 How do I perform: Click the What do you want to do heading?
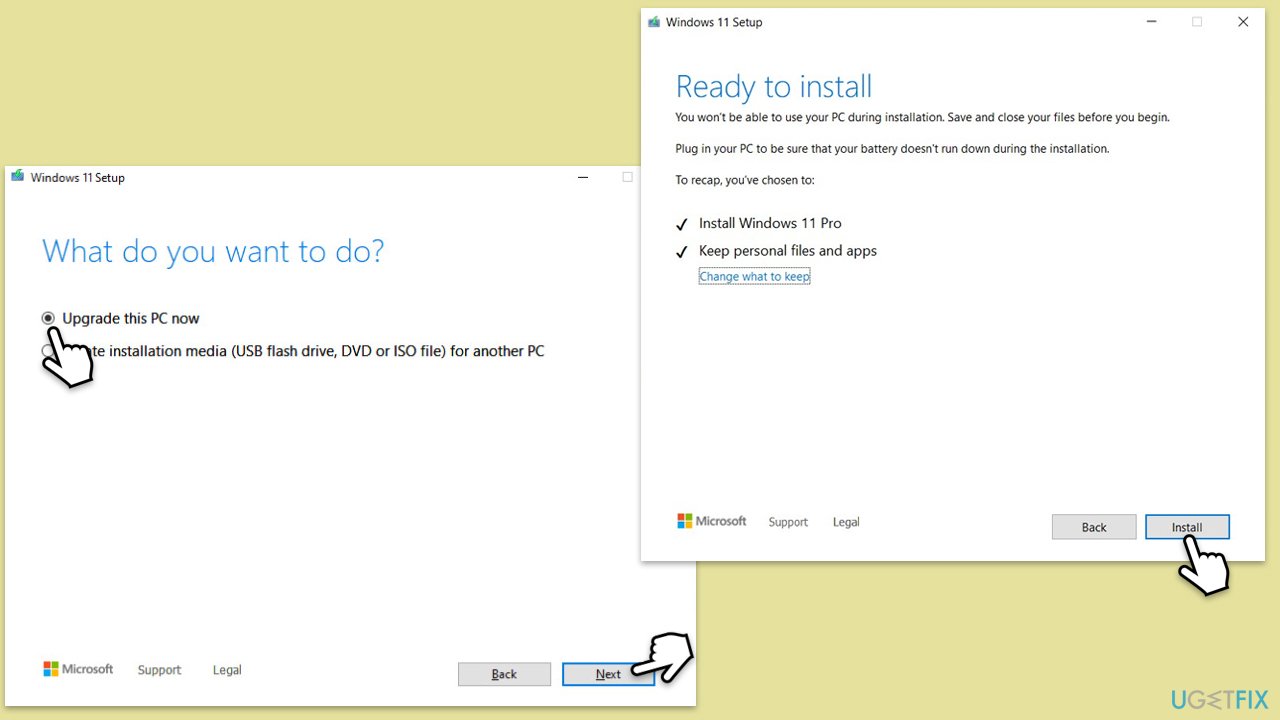click(x=213, y=251)
